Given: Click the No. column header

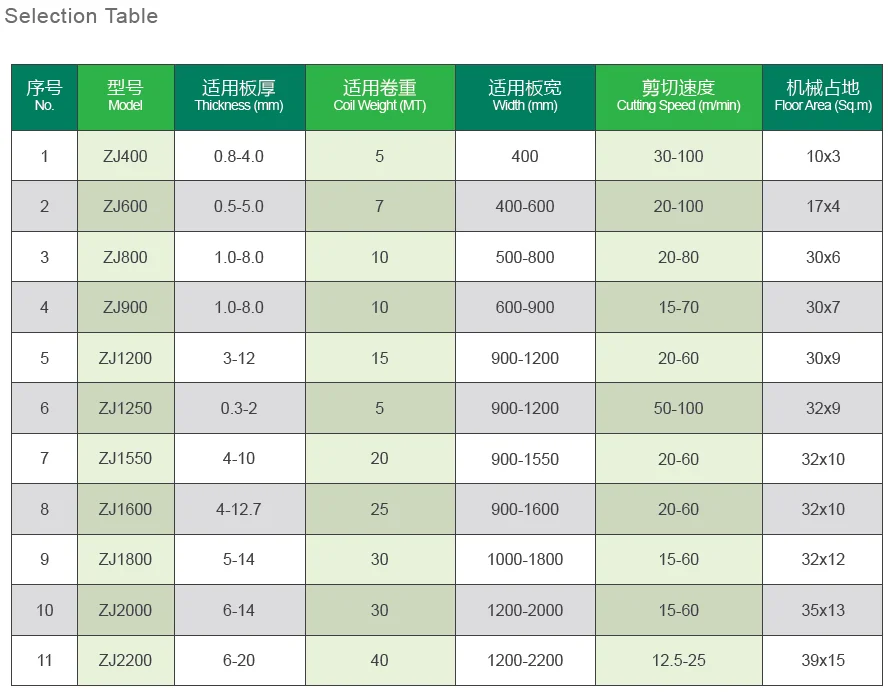Looking at the screenshot, I should pyautogui.click(x=44, y=96).
